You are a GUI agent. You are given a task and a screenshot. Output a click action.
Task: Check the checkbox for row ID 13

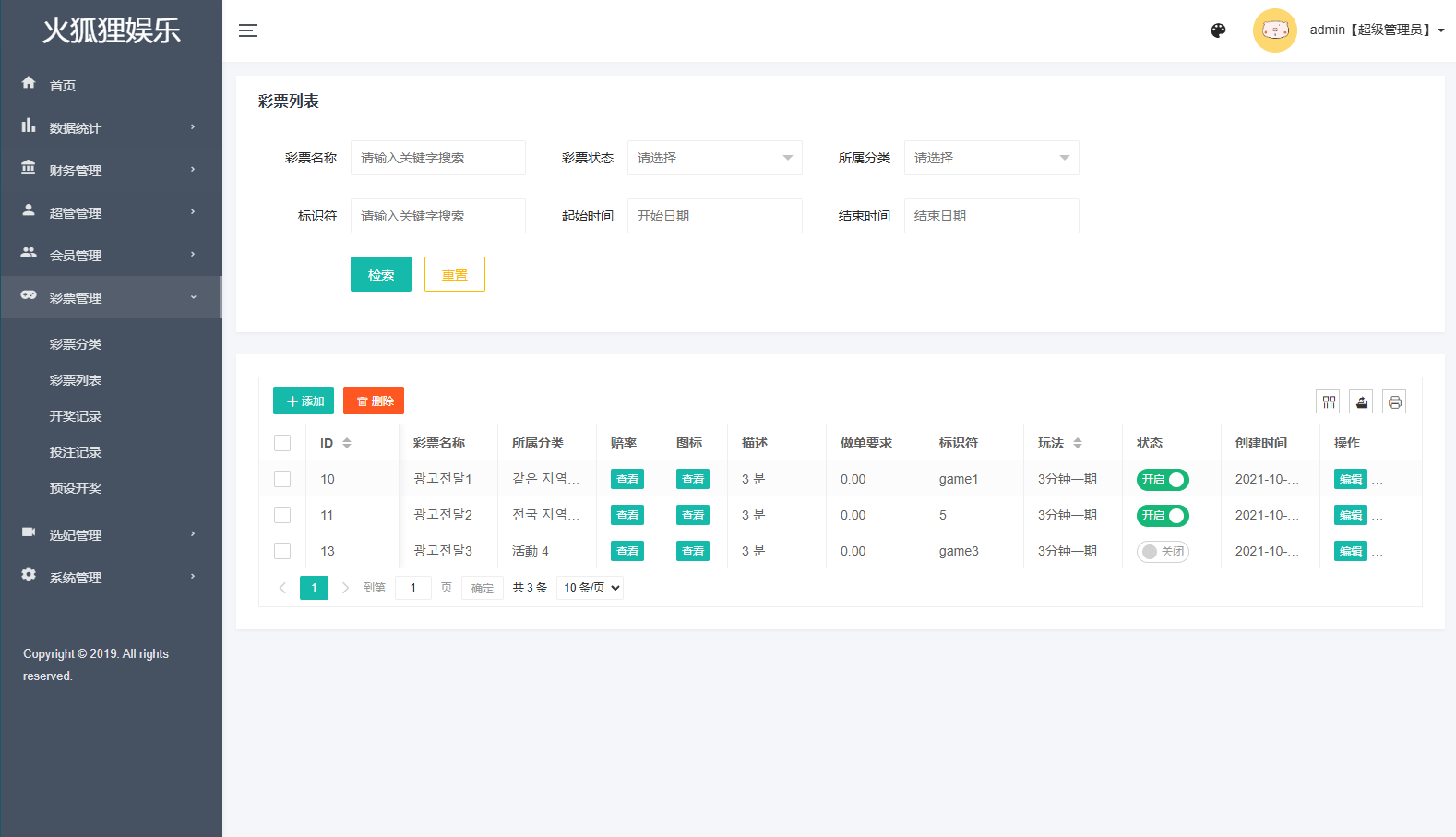point(282,551)
